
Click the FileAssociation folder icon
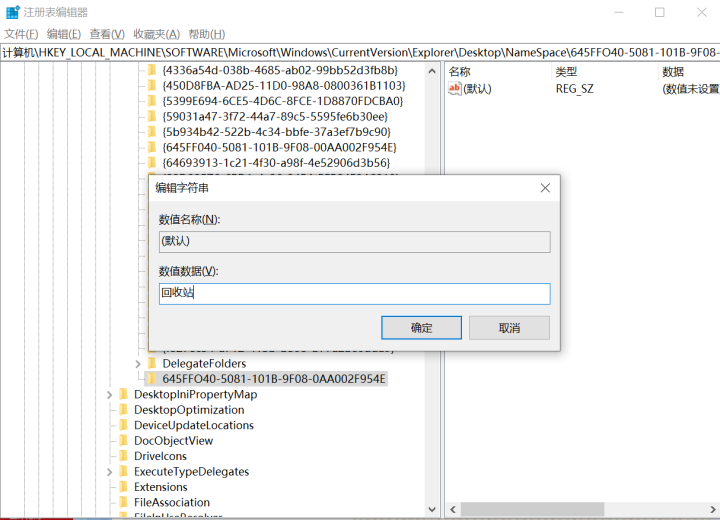pos(124,502)
